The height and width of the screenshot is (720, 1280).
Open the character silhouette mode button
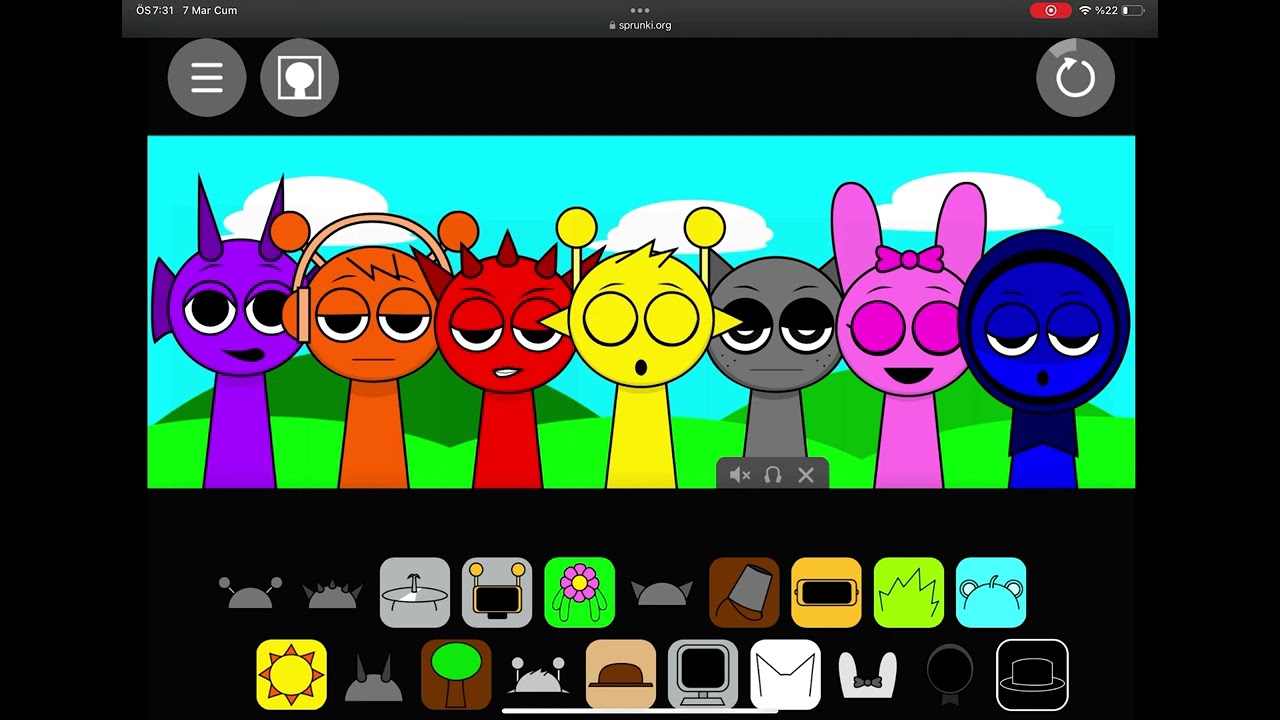(299, 77)
